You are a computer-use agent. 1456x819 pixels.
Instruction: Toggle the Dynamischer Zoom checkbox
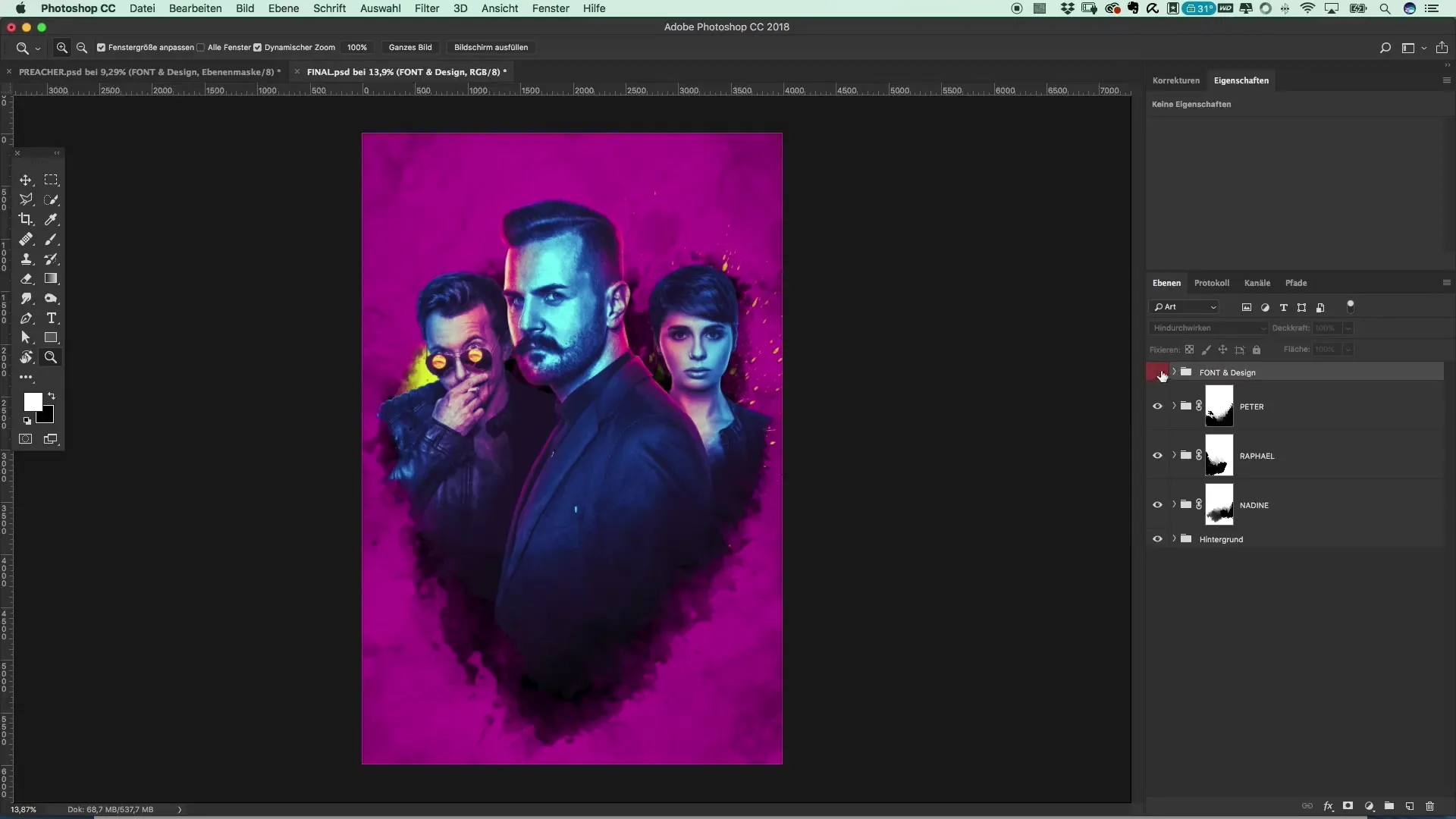257,48
